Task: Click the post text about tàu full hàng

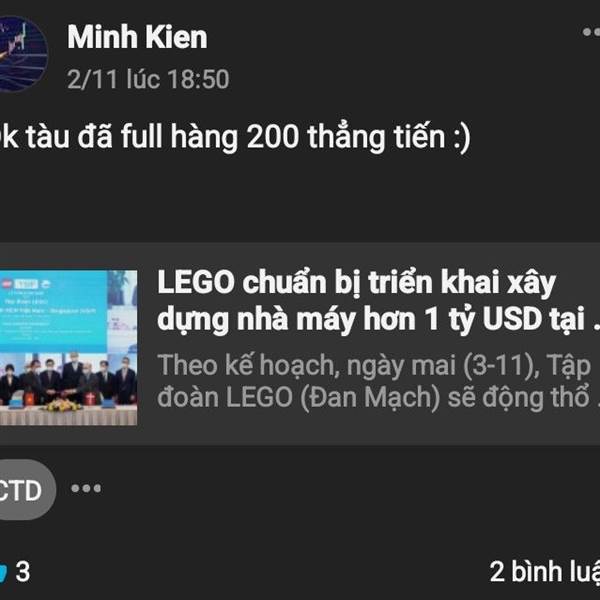Action: [234, 137]
